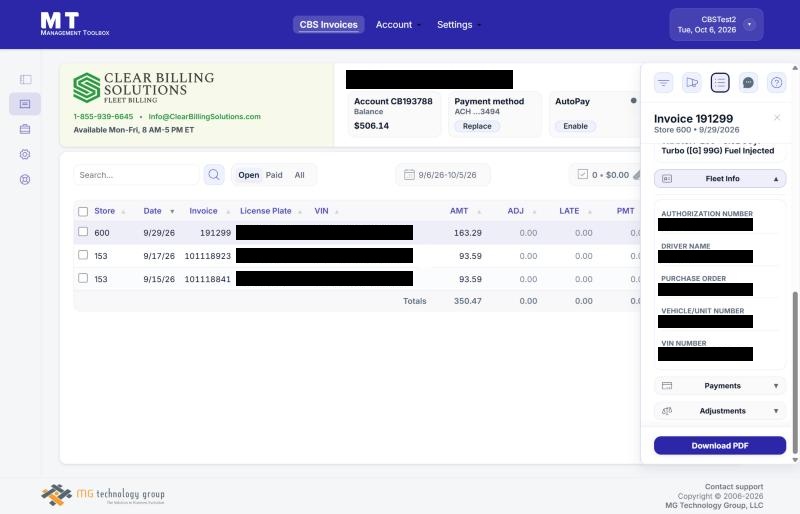Screen dimensions: 800x514
Task: Click the 9/17/26 date cell
Action: point(159,256)
